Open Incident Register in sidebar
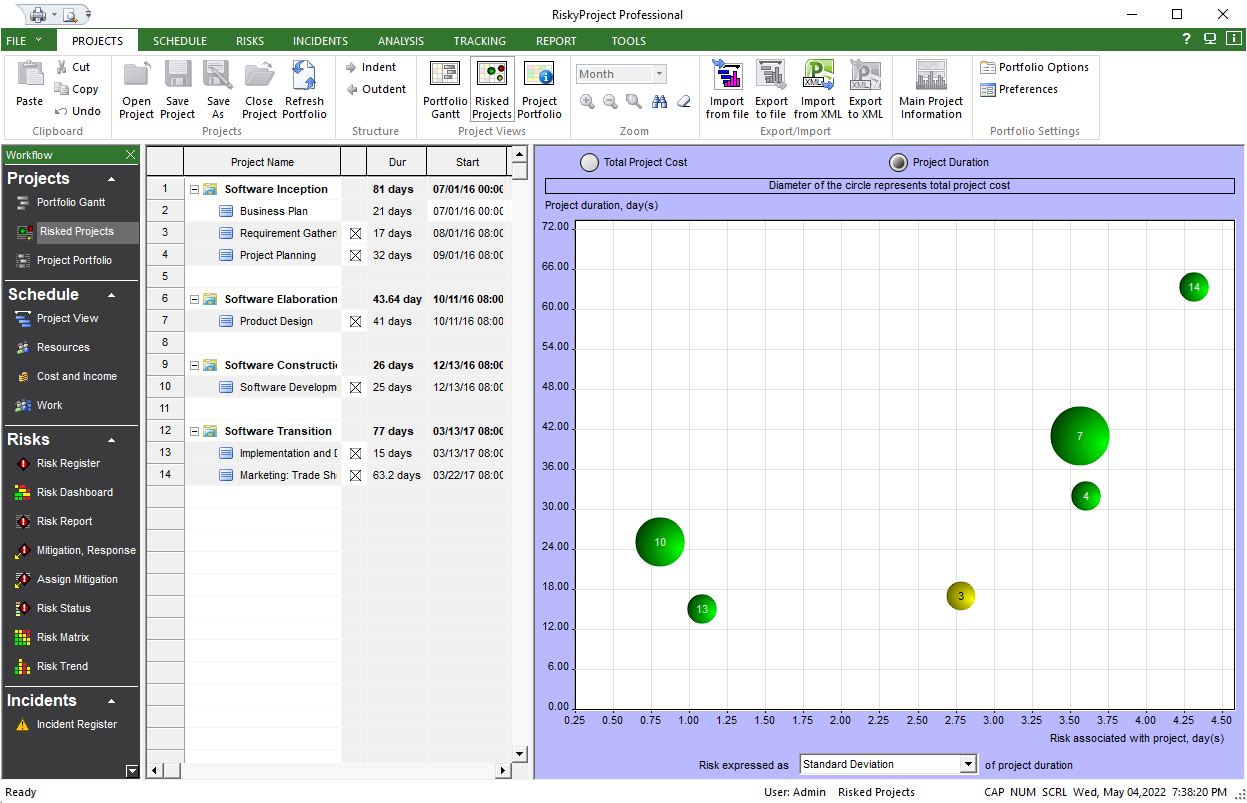This screenshot has height=803, width=1247. (x=76, y=724)
